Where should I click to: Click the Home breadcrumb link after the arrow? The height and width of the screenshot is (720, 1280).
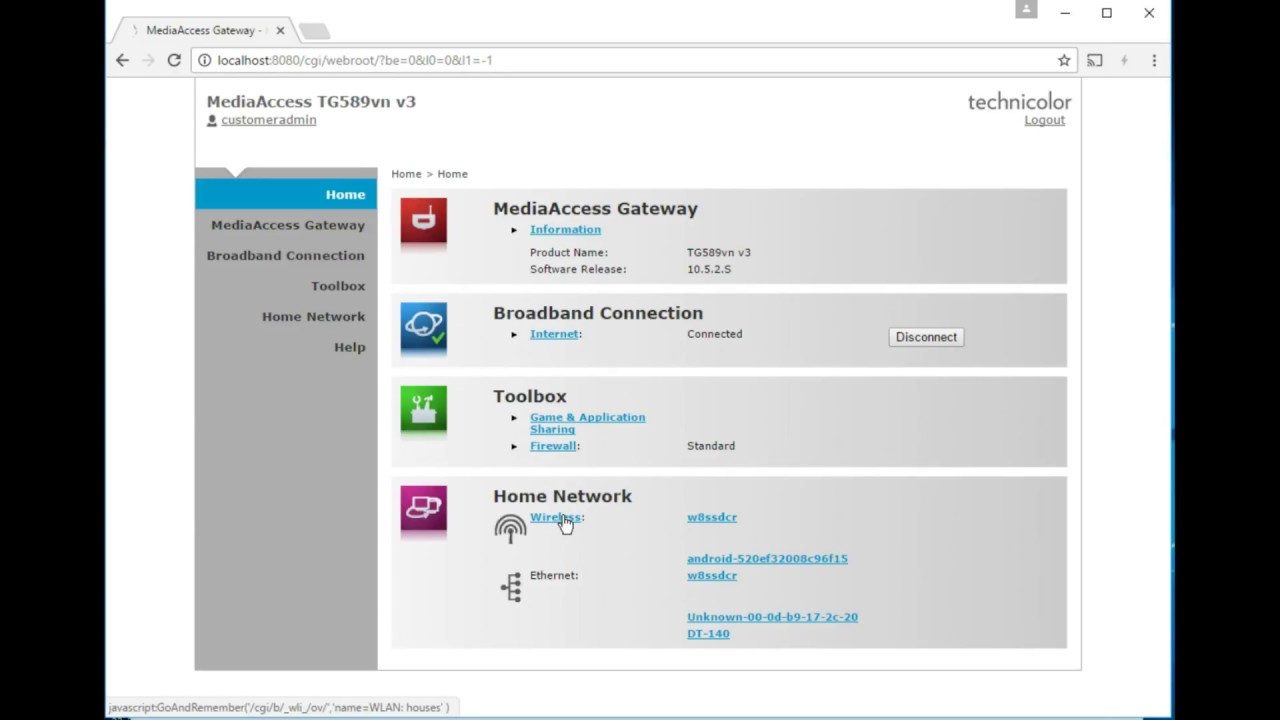click(x=452, y=174)
